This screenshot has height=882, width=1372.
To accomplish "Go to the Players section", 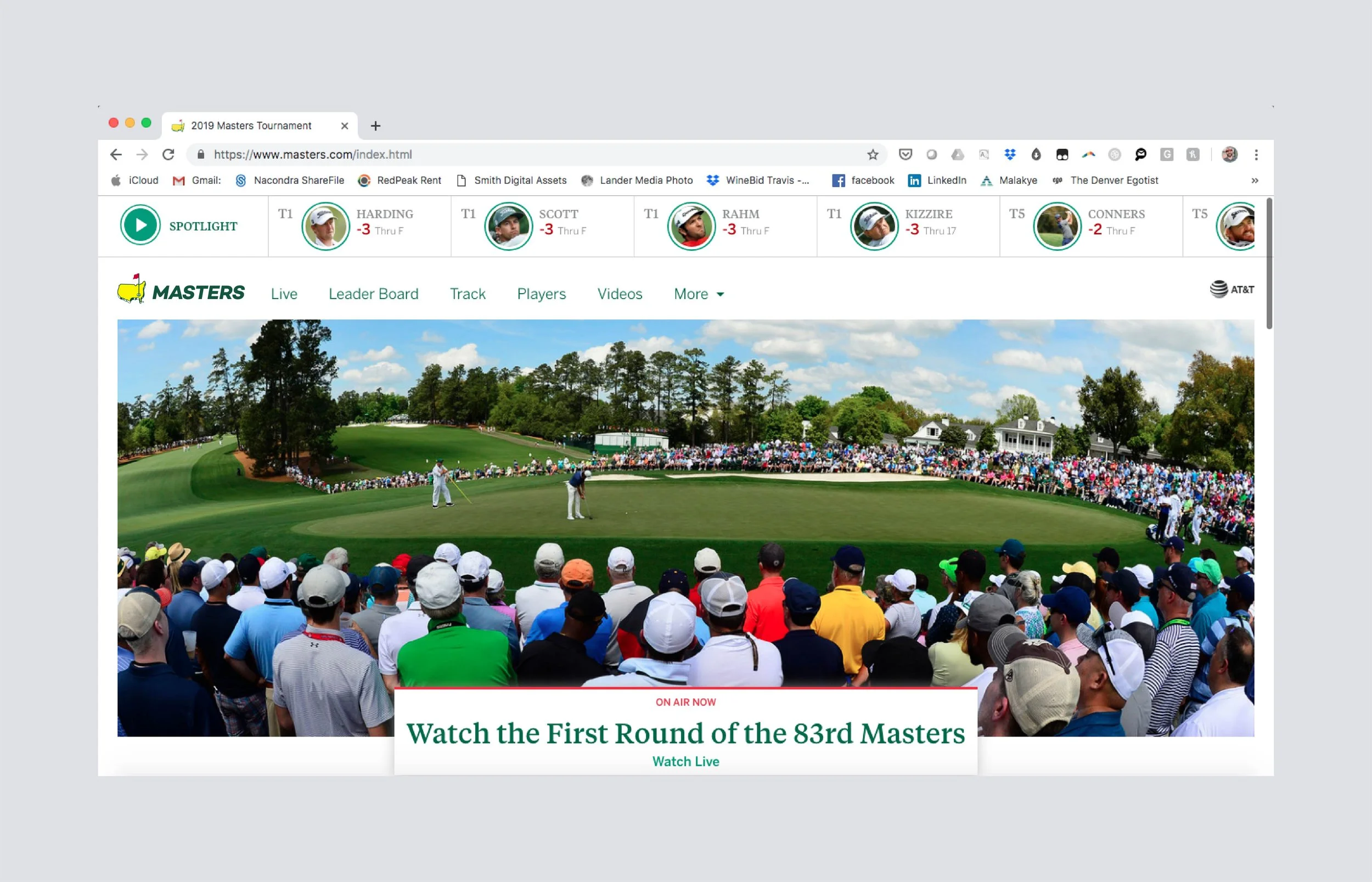I will click(541, 294).
